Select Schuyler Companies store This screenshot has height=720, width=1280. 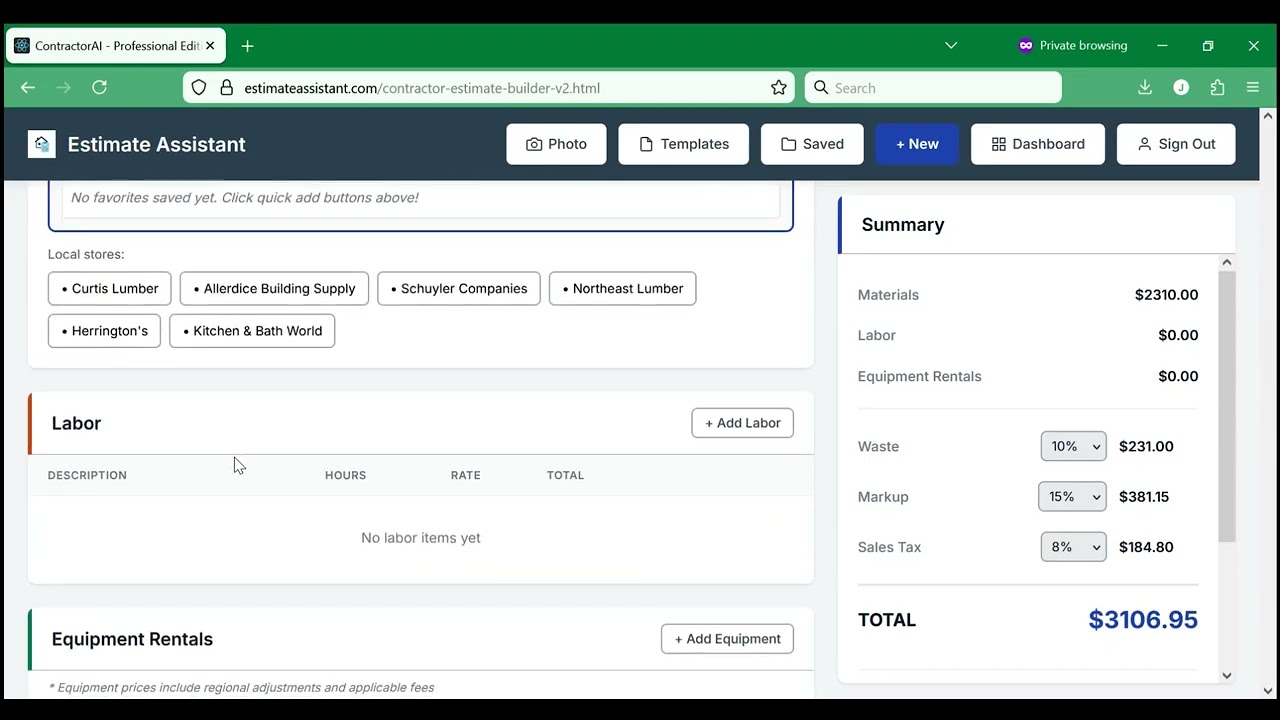[459, 288]
